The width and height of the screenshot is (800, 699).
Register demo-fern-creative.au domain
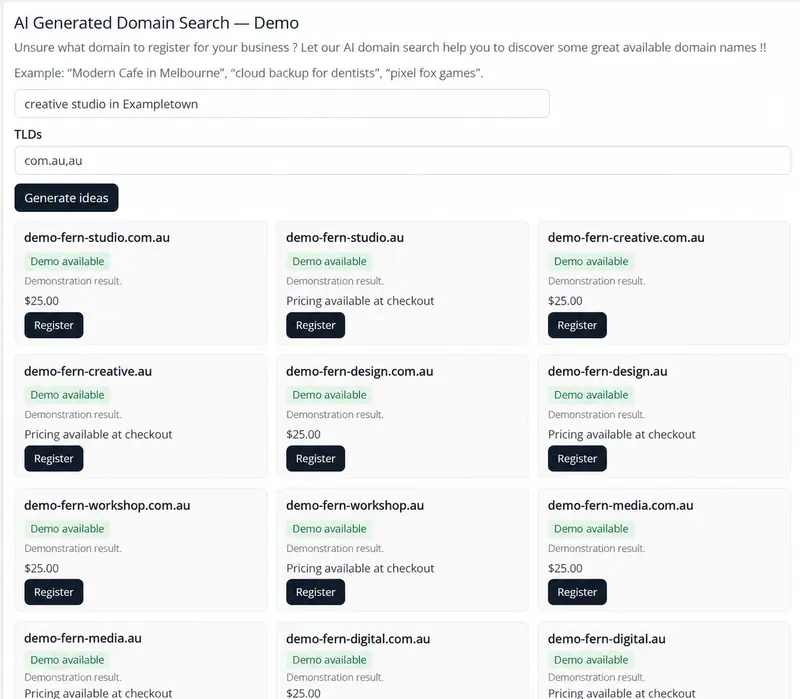point(54,458)
